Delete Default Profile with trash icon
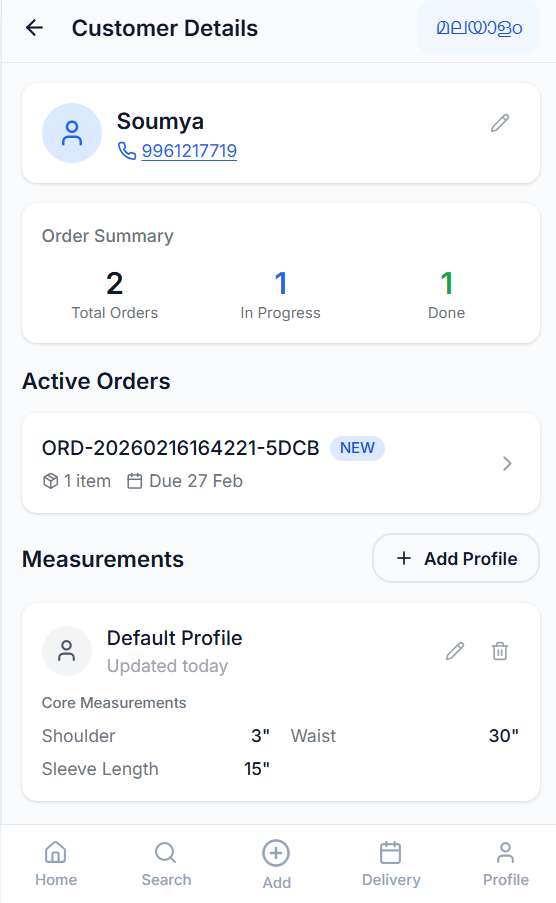The image size is (556, 903). coord(500,651)
